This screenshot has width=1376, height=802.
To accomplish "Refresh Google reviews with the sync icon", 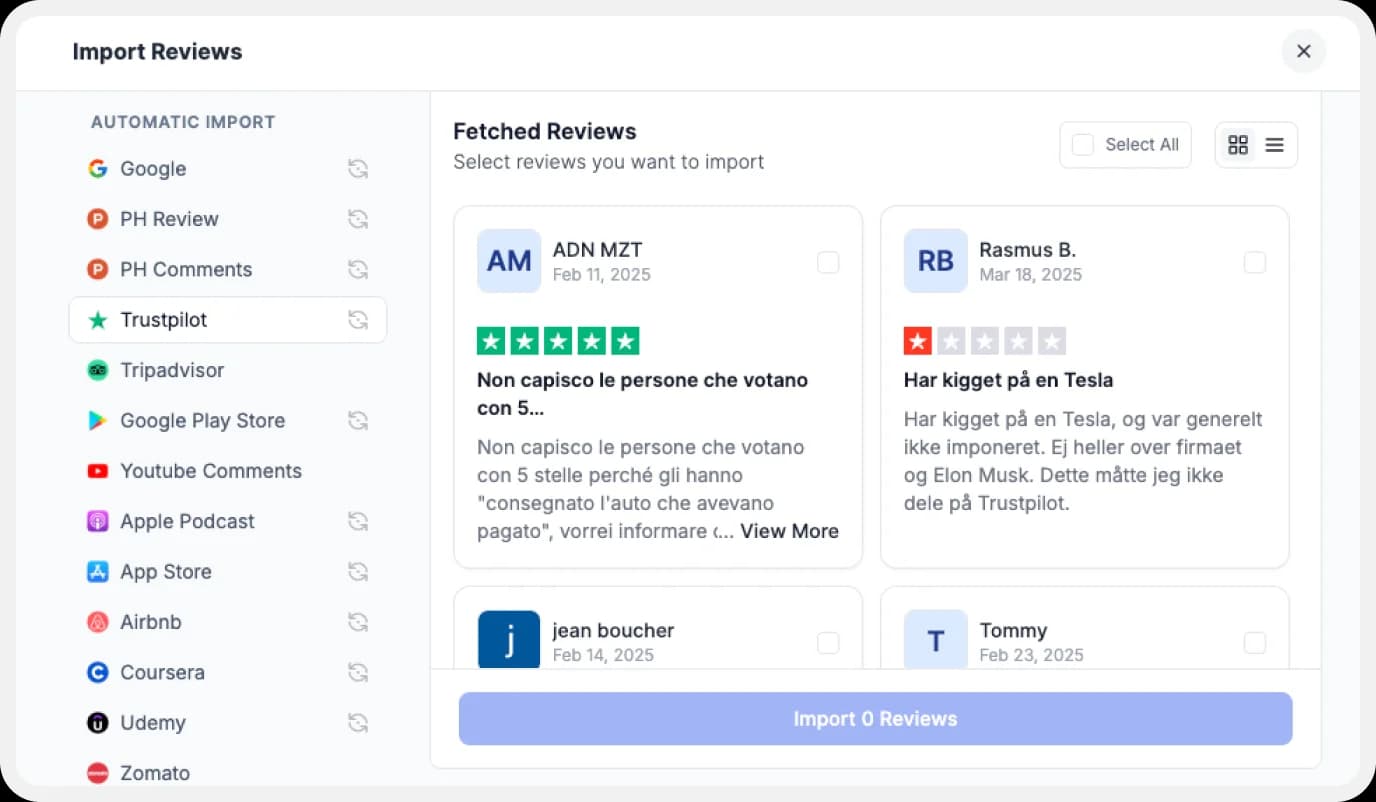I will pyautogui.click(x=358, y=169).
